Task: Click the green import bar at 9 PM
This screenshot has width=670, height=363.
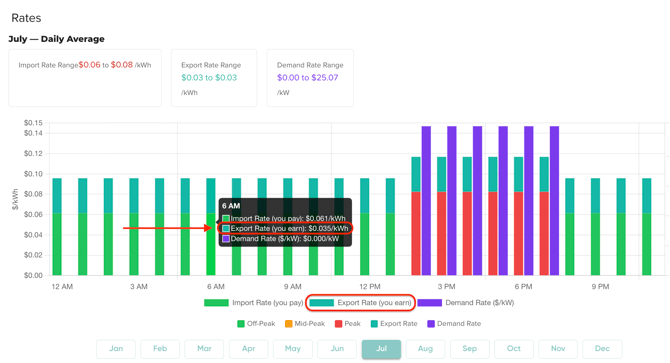Action: pos(595,244)
